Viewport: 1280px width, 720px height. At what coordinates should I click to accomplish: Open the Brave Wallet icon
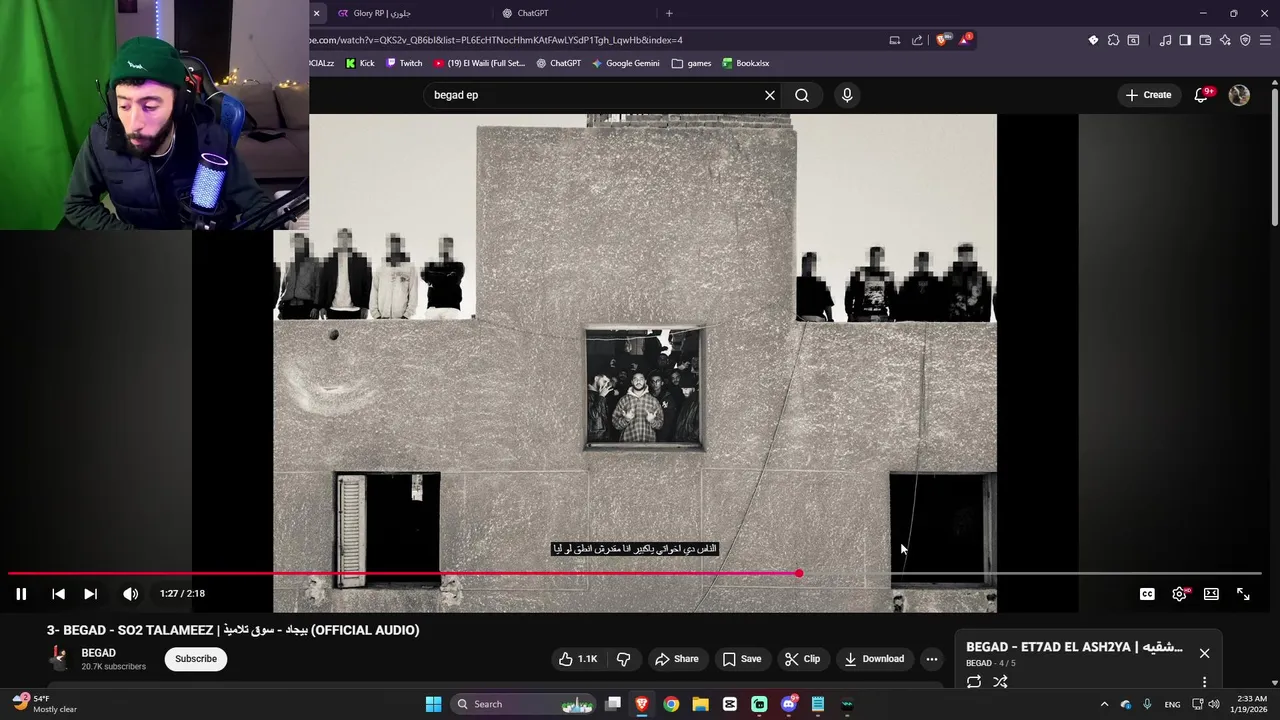1205,40
